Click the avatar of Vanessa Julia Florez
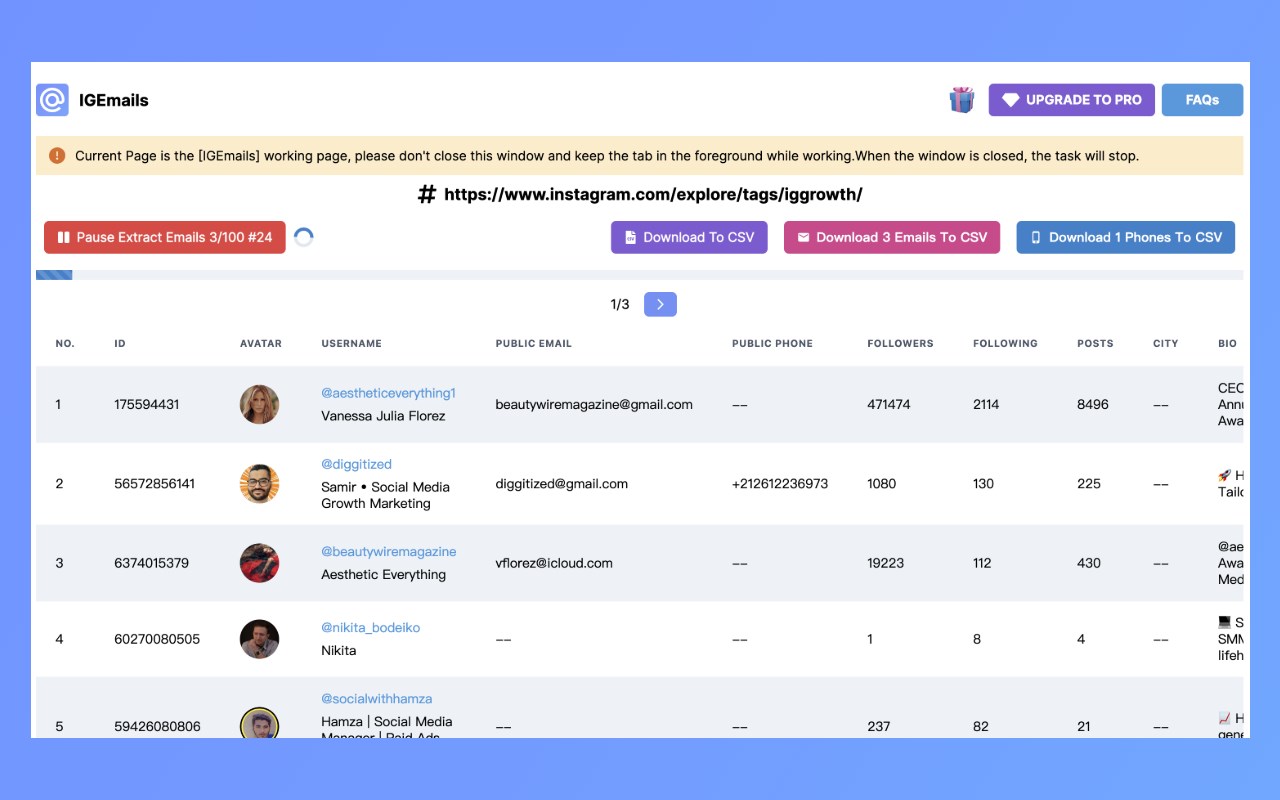 (259, 404)
